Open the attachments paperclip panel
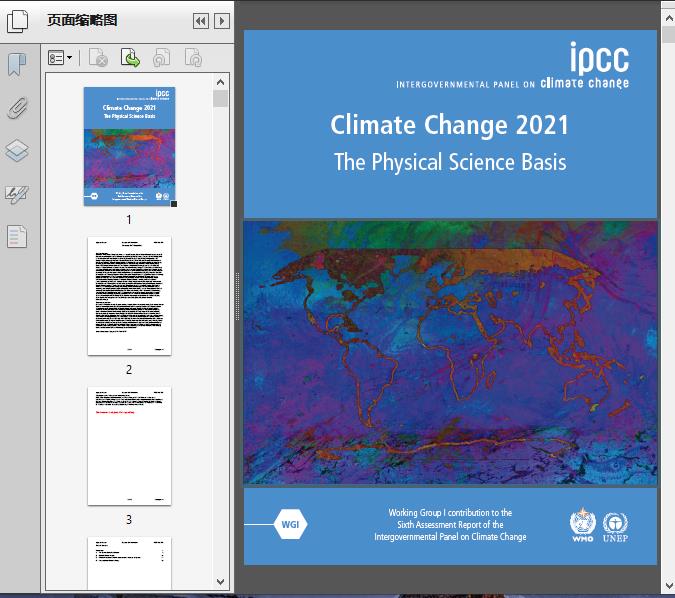The height and width of the screenshot is (598, 675). point(18,108)
